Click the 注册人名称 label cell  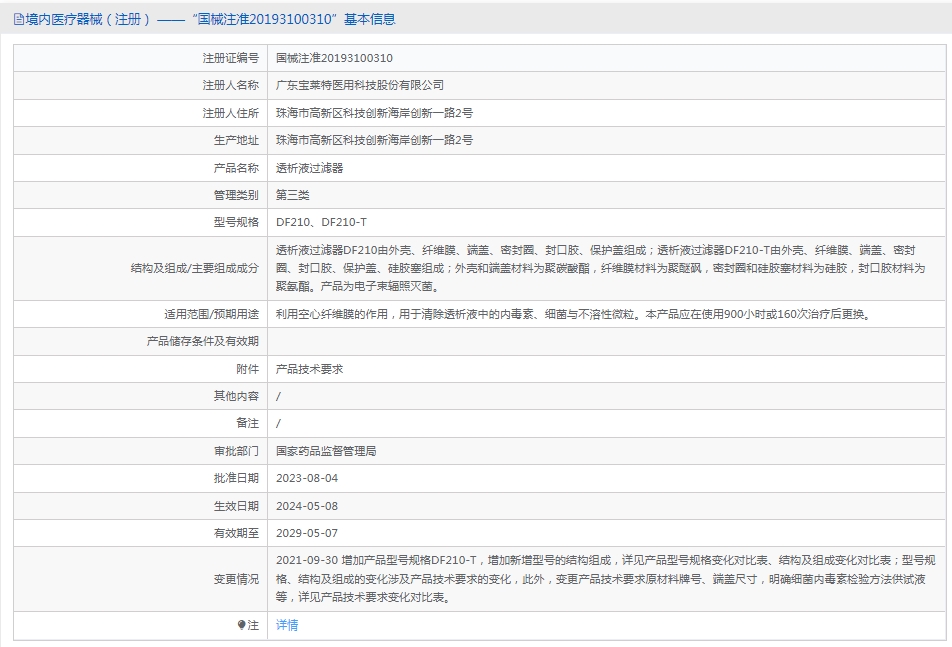[141, 86]
